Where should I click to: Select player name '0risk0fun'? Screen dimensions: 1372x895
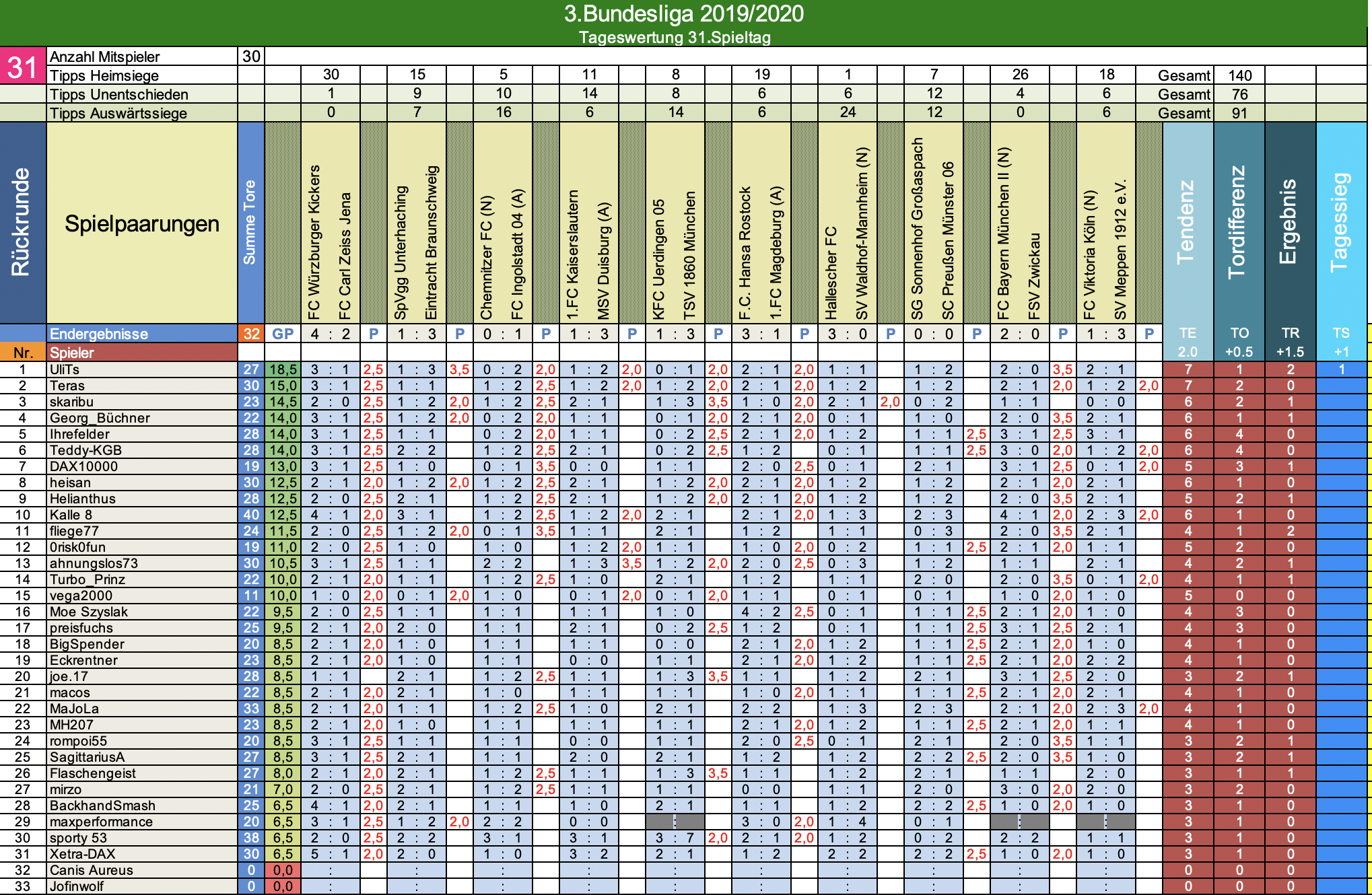click(77, 547)
